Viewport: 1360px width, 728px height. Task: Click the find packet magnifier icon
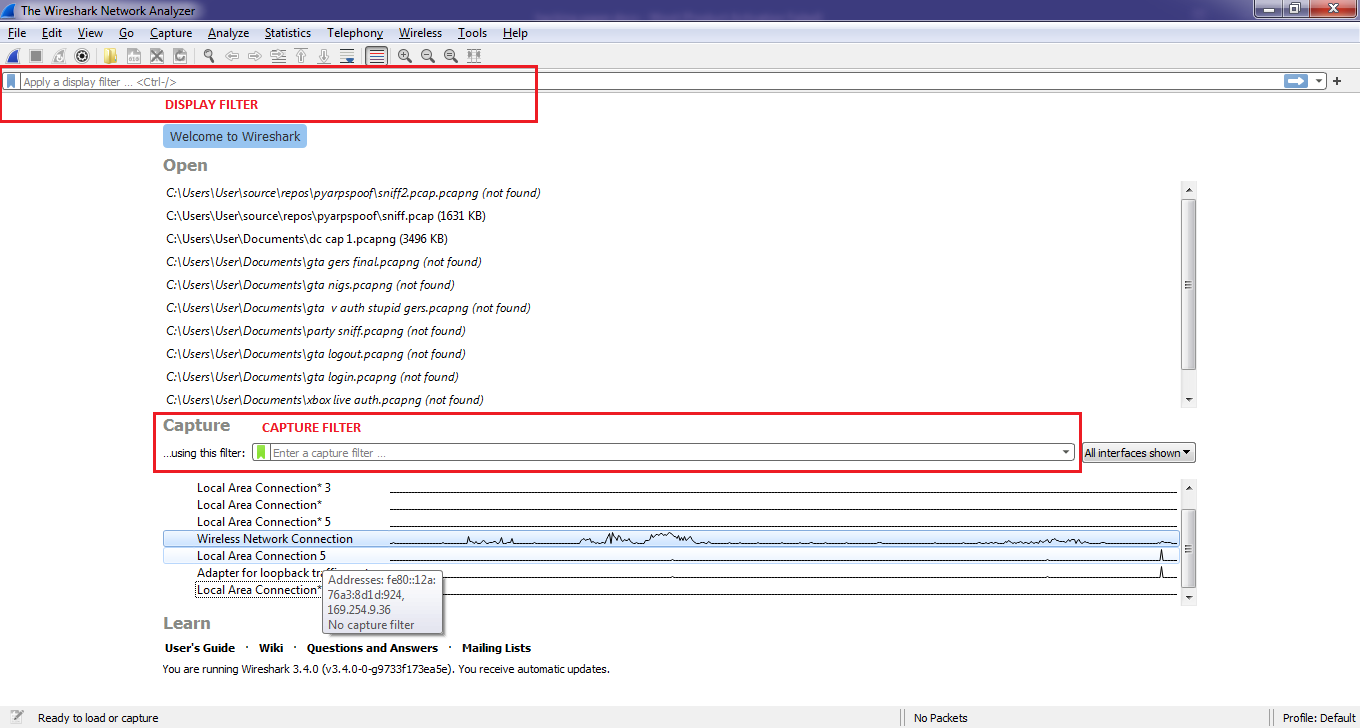tap(208, 56)
